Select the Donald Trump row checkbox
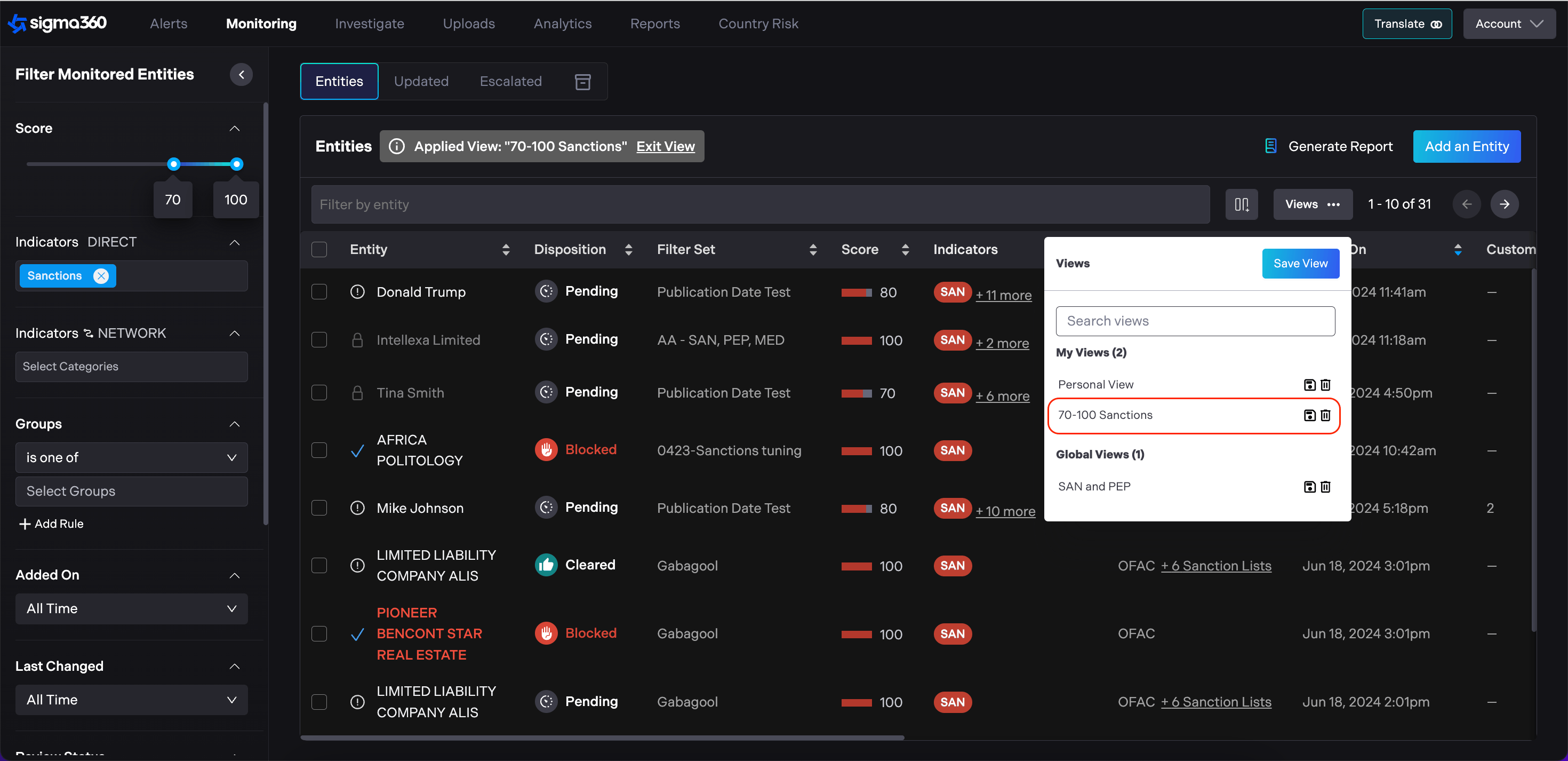Viewport: 1568px width, 761px height. point(319,292)
